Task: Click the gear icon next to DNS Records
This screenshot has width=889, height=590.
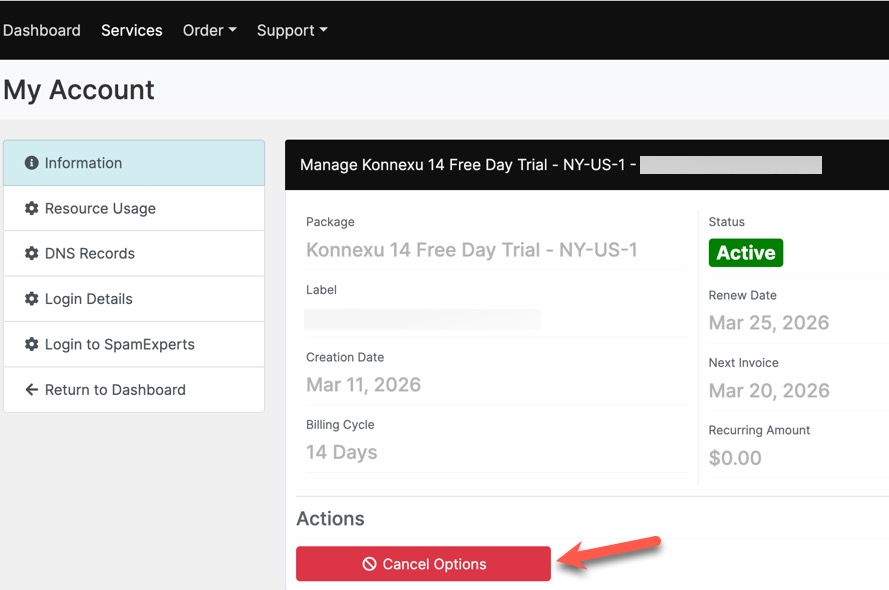Action: [x=33, y=253]
